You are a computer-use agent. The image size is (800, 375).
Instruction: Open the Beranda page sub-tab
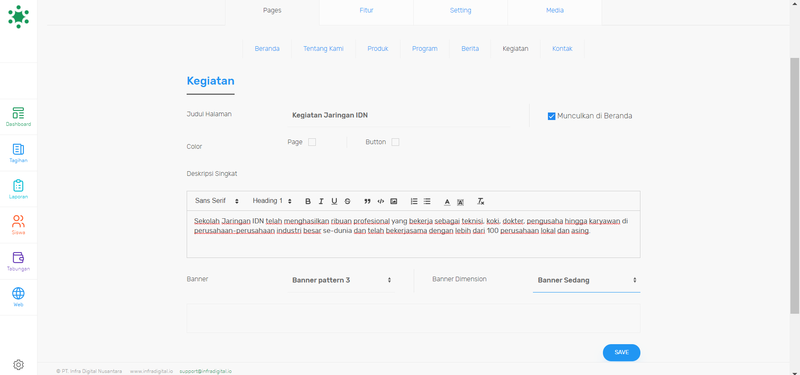[267, 49]
